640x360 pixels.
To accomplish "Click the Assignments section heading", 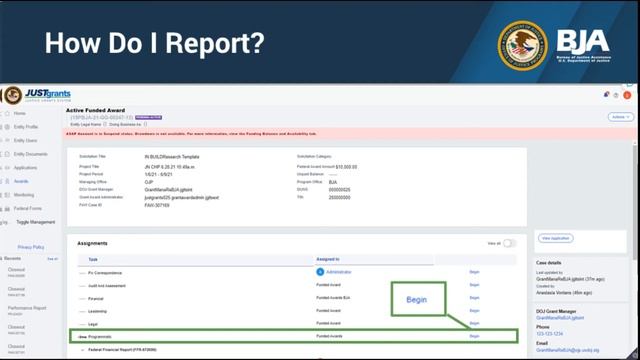I will (92, 243).
